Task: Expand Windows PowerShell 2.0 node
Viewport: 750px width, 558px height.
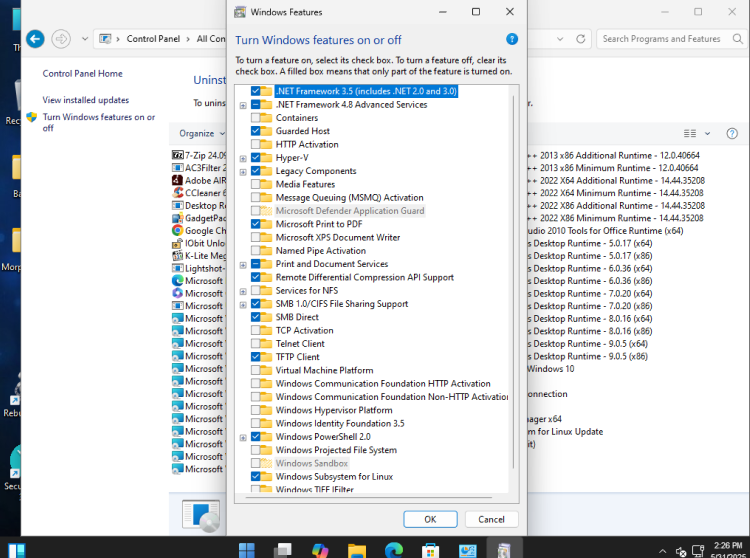Action: click(x=243, y=438)
